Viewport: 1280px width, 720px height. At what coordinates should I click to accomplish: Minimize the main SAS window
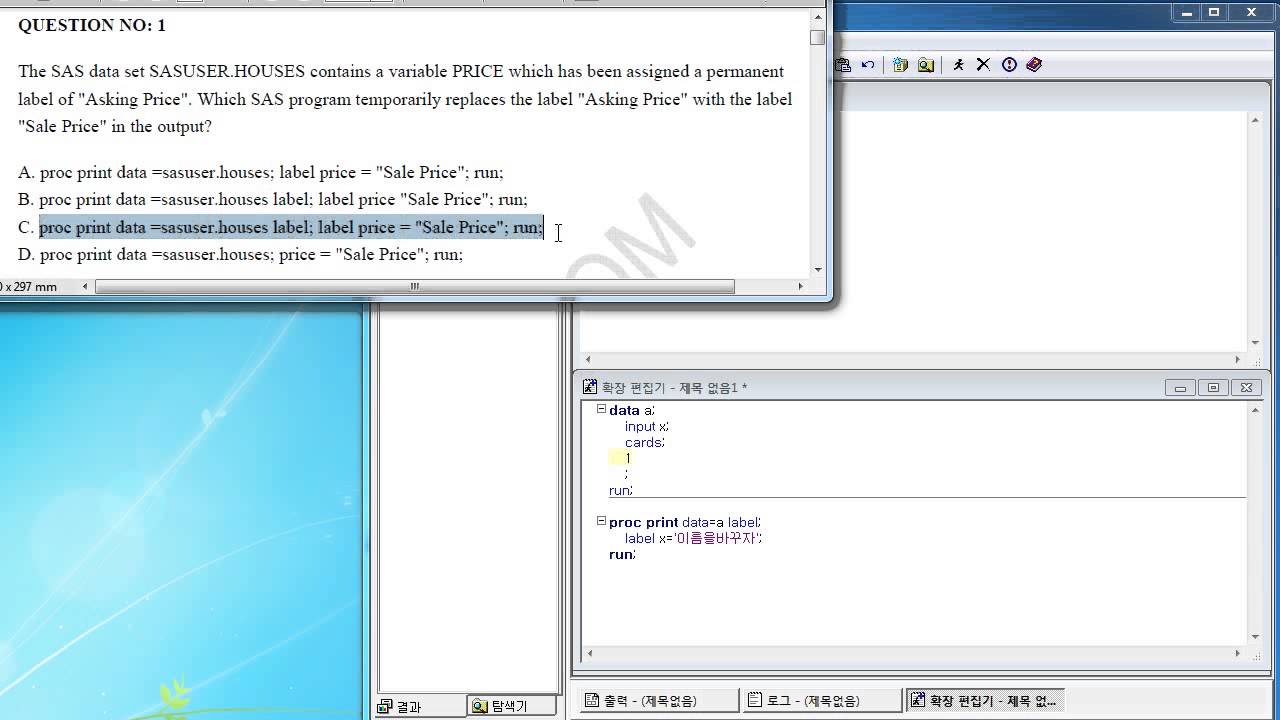(1186, 12)
